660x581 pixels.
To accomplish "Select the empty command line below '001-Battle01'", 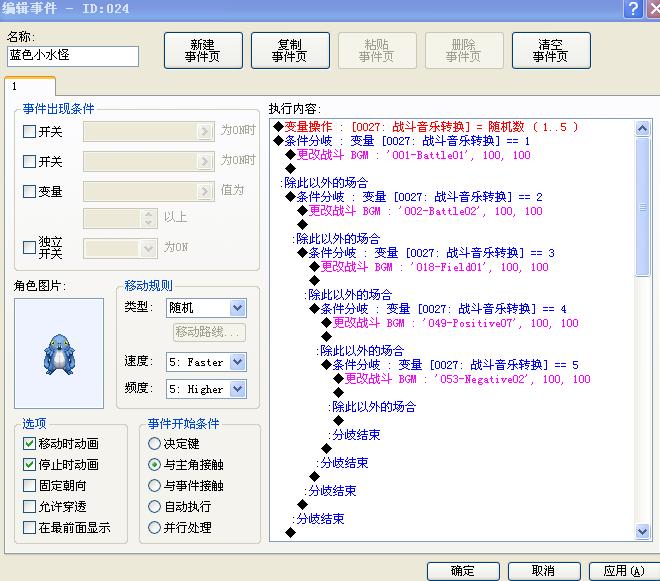I will tap(290, 169).
